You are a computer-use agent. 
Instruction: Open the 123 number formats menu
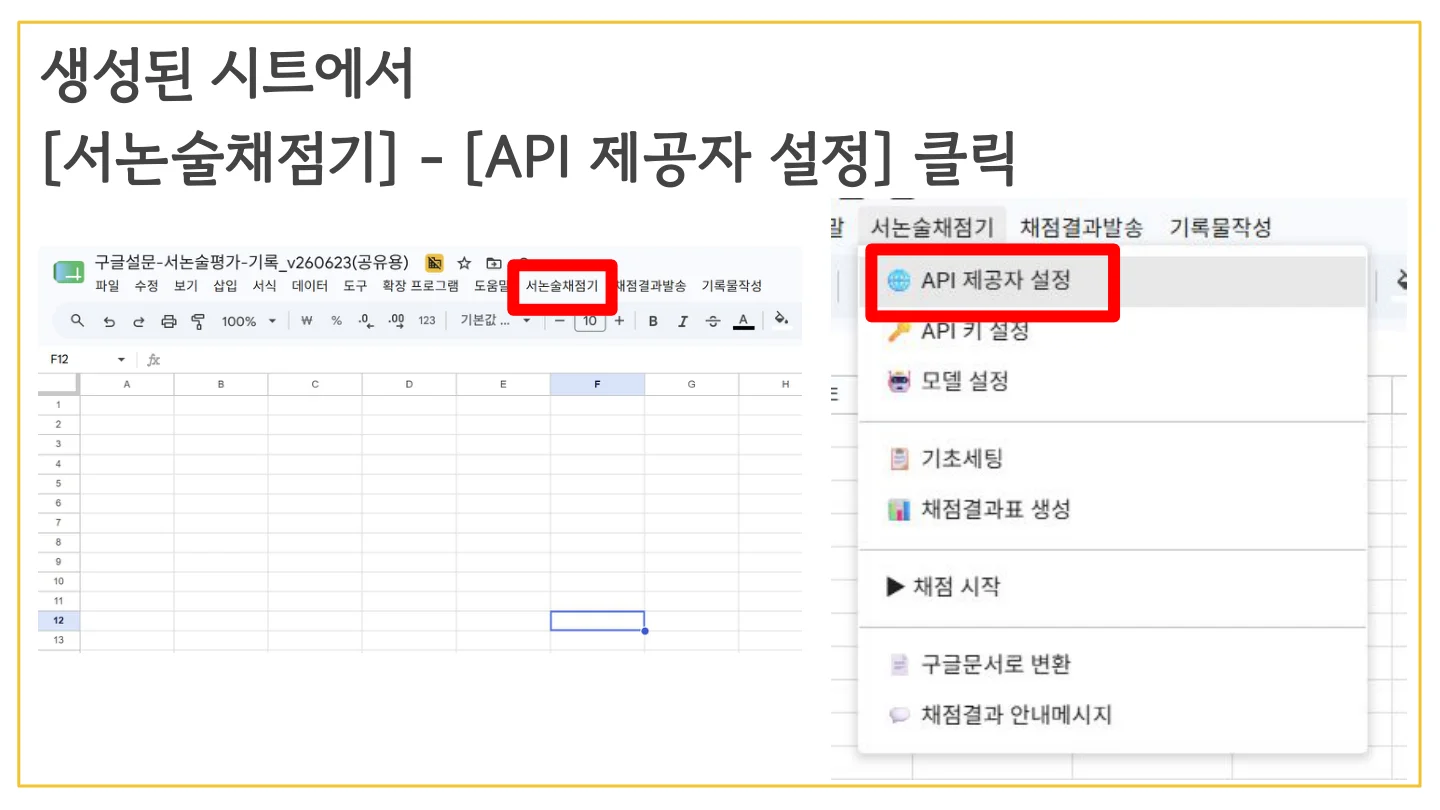click(427, 321)
